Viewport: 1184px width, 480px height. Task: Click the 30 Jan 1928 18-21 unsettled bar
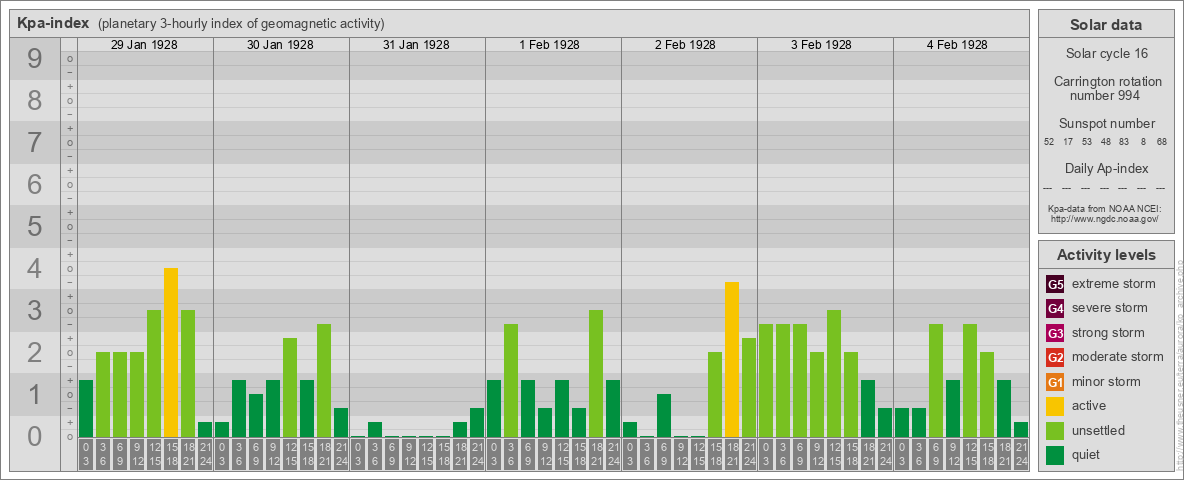pos(324,380)
